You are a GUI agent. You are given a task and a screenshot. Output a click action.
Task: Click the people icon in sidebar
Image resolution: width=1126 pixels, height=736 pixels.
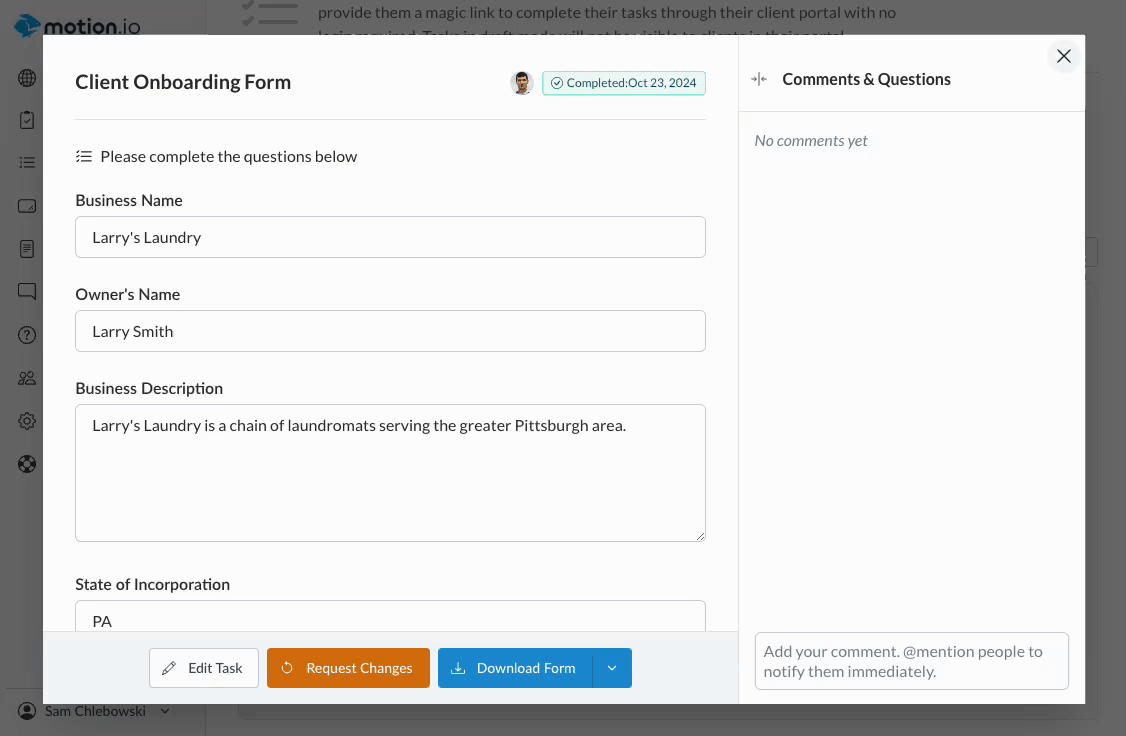[x=27, y=378]
